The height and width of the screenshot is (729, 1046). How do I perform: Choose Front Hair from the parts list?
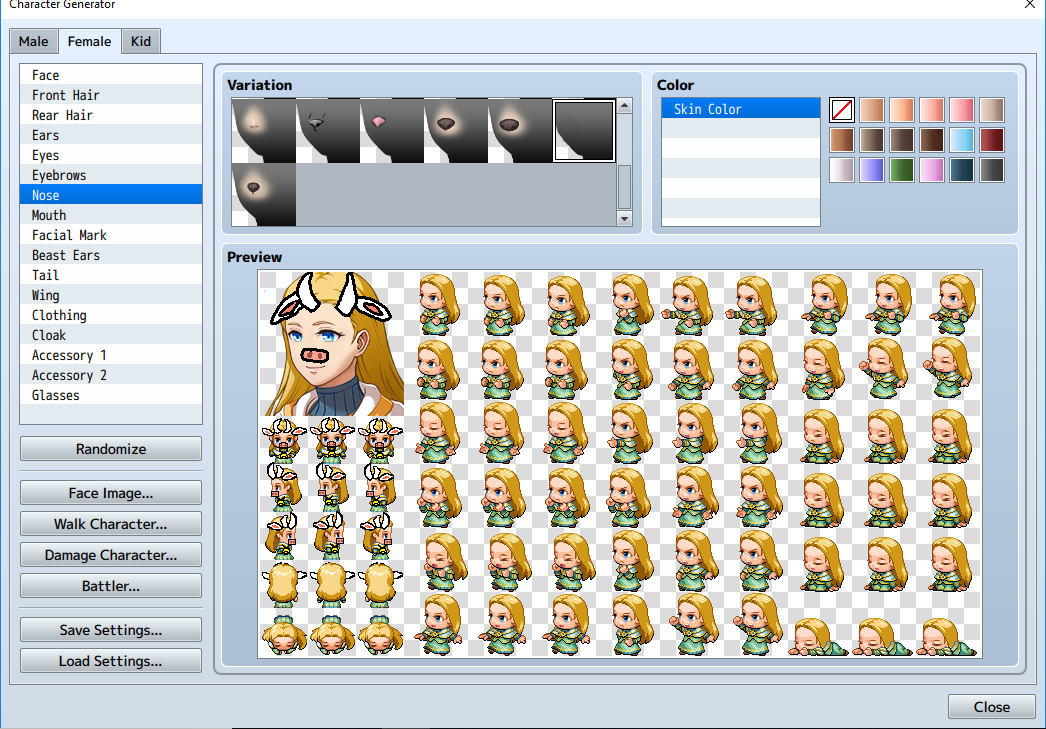click(x=66, y=95)
